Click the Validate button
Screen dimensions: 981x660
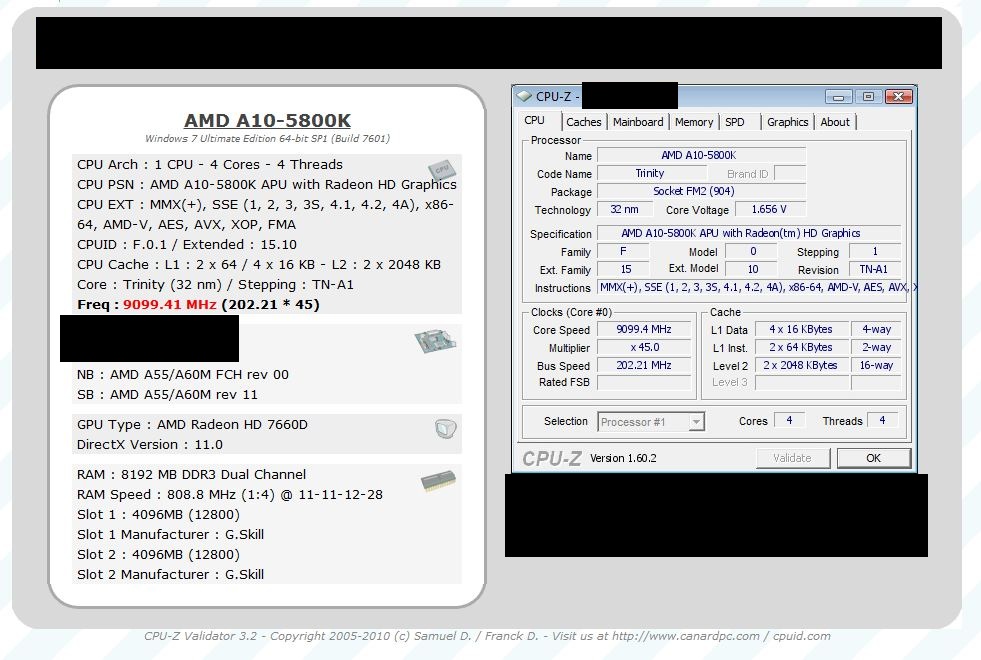(x=792, y=458)
